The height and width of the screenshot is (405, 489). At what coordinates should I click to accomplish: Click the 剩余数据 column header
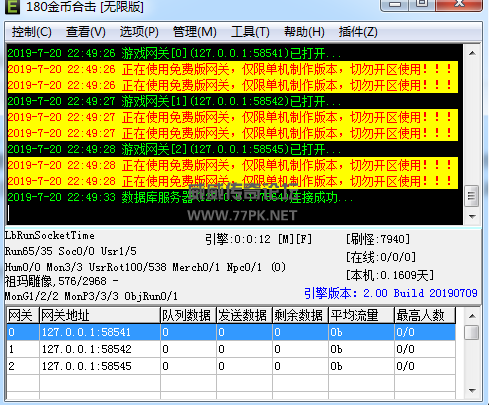tap(300, 315)
